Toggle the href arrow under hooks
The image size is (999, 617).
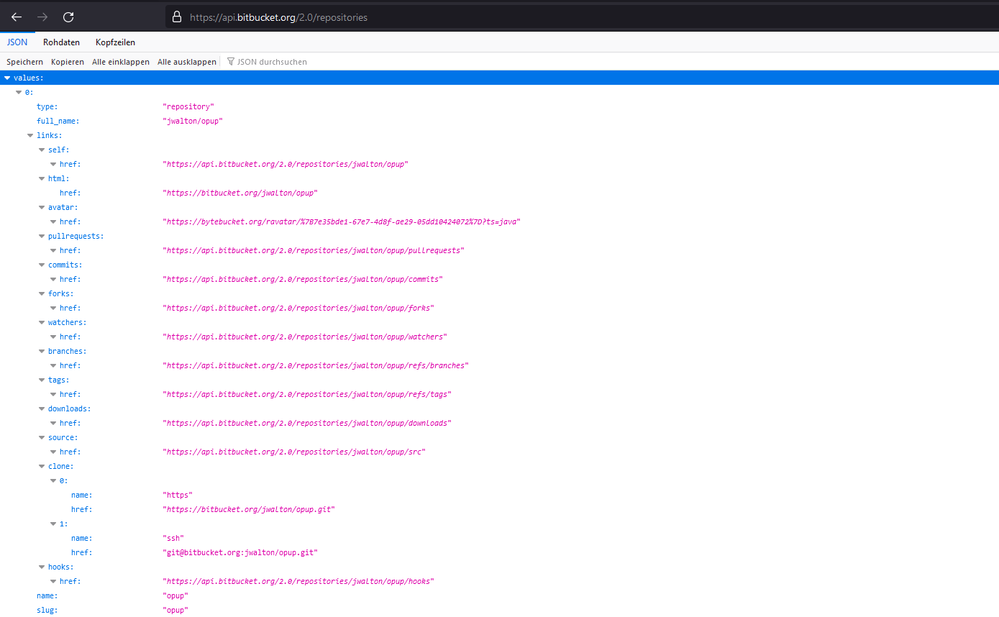tap(53, 581)
